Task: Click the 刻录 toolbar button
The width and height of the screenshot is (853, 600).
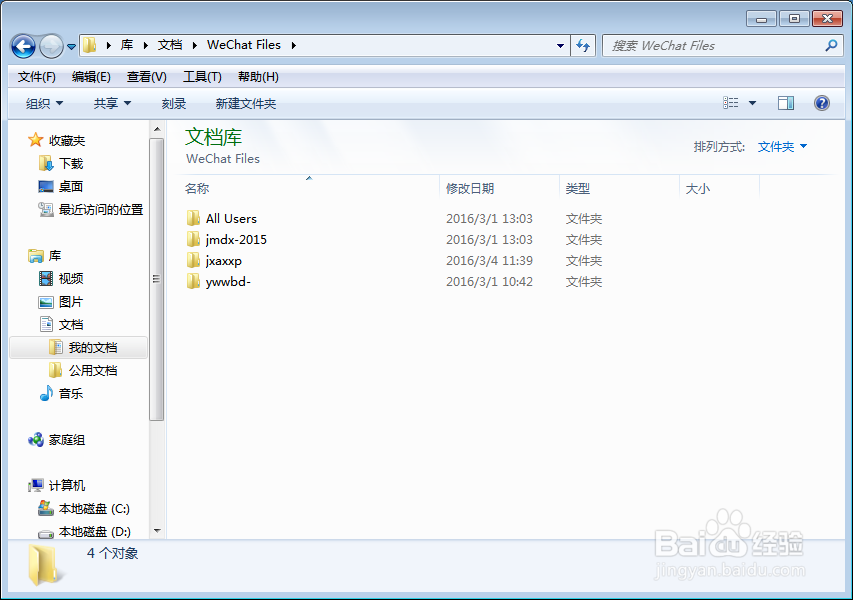Action: [x=174, y=103]
